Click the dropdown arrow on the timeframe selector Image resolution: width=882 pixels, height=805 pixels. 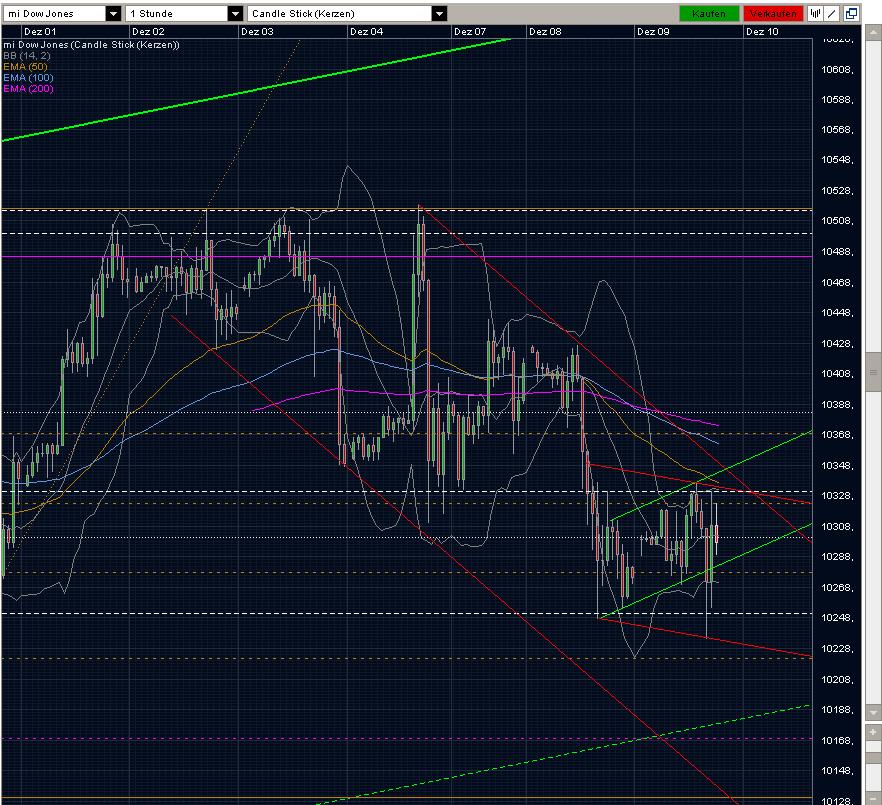pos(234,14)
